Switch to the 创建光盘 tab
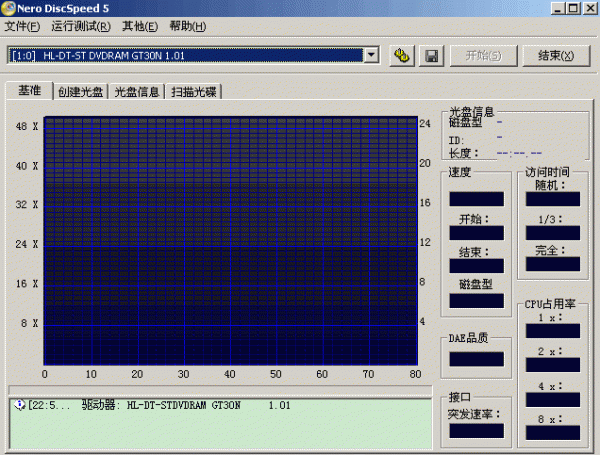 80,92
